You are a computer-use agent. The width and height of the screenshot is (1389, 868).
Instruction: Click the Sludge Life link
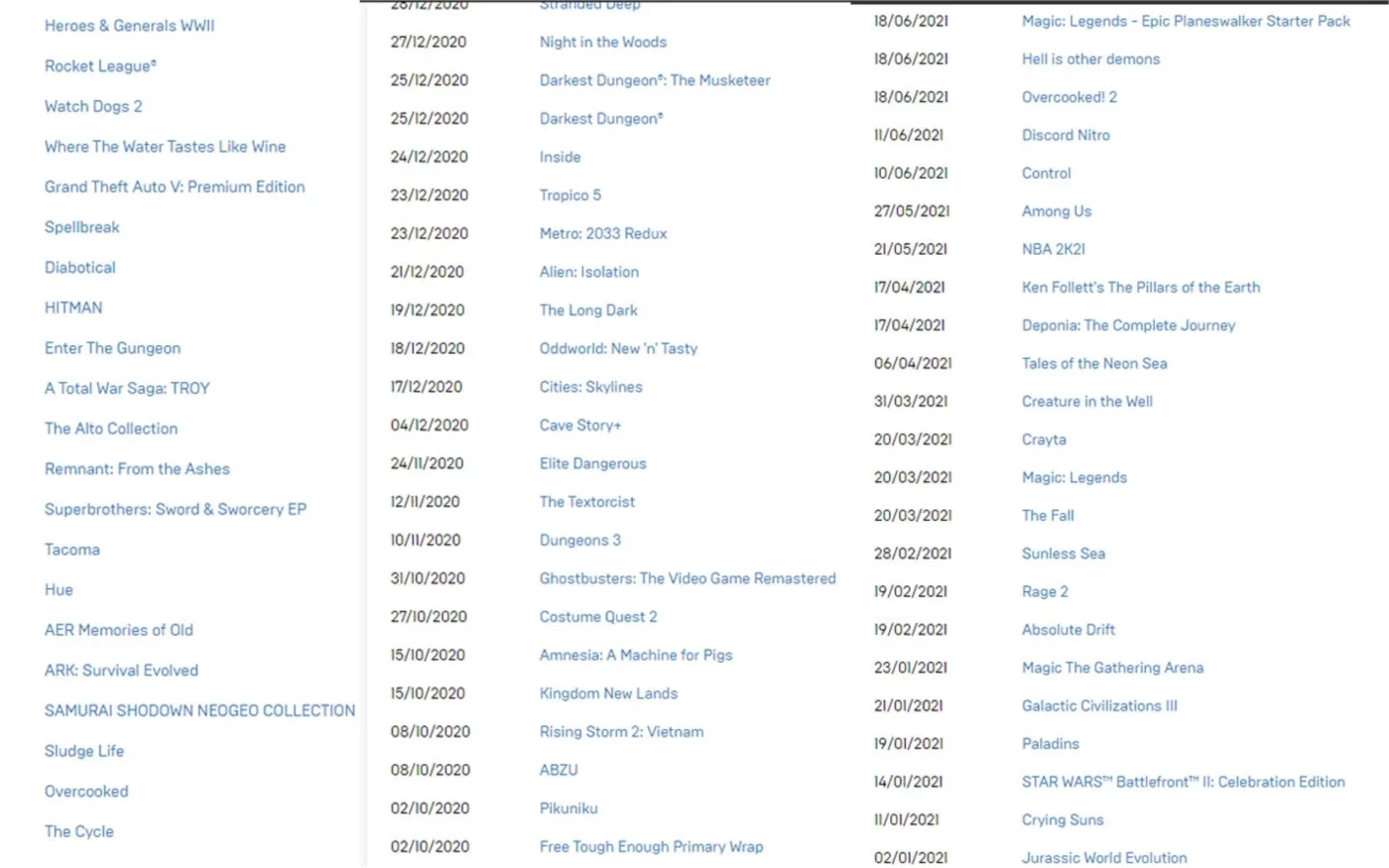coord(84,751)
